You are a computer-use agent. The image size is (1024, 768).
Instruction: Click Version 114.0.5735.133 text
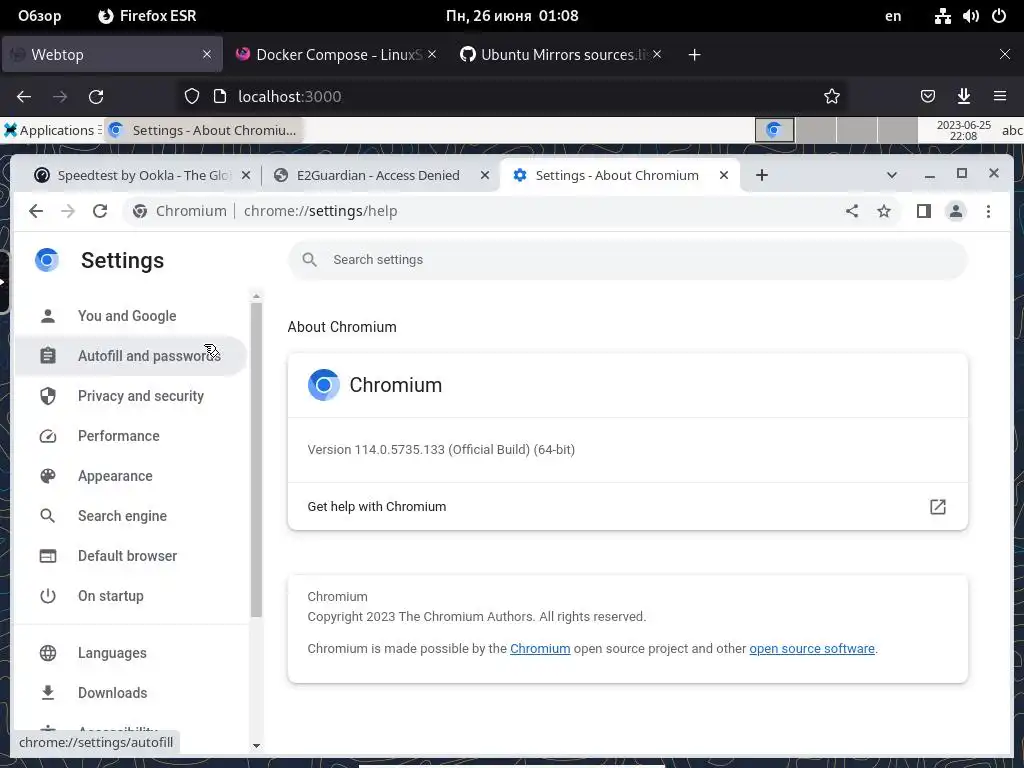tap(441, 450)
